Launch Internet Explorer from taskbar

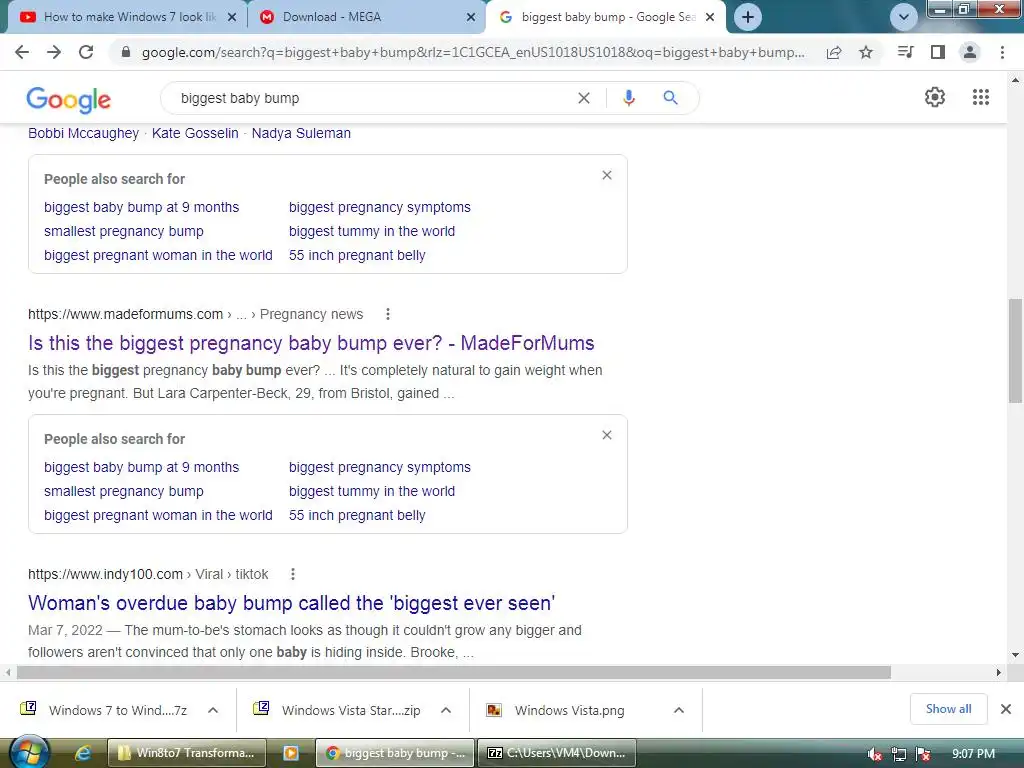click(83, 753)
